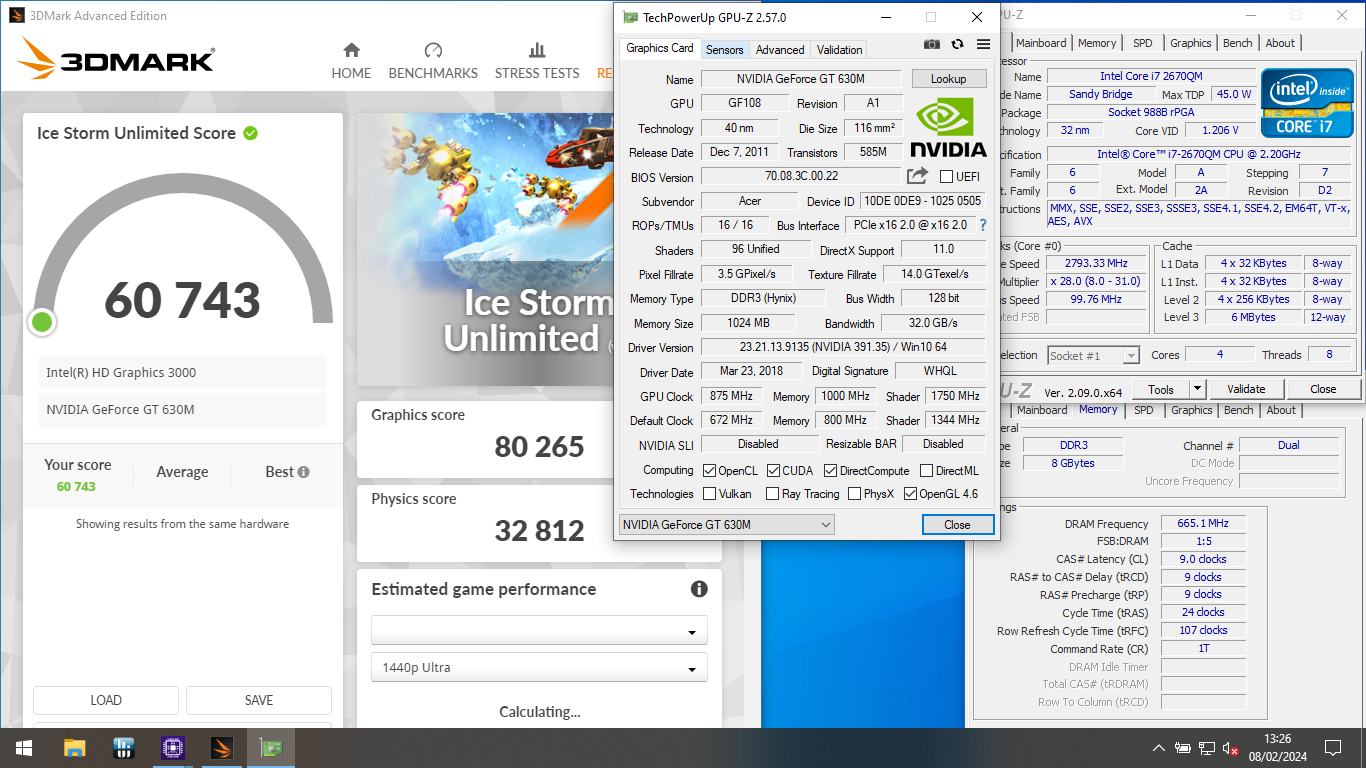This screenshot has width=1366, height=768.
Task: Click the Tools button in CPU-Z
Action: (x=1161, y=389)
